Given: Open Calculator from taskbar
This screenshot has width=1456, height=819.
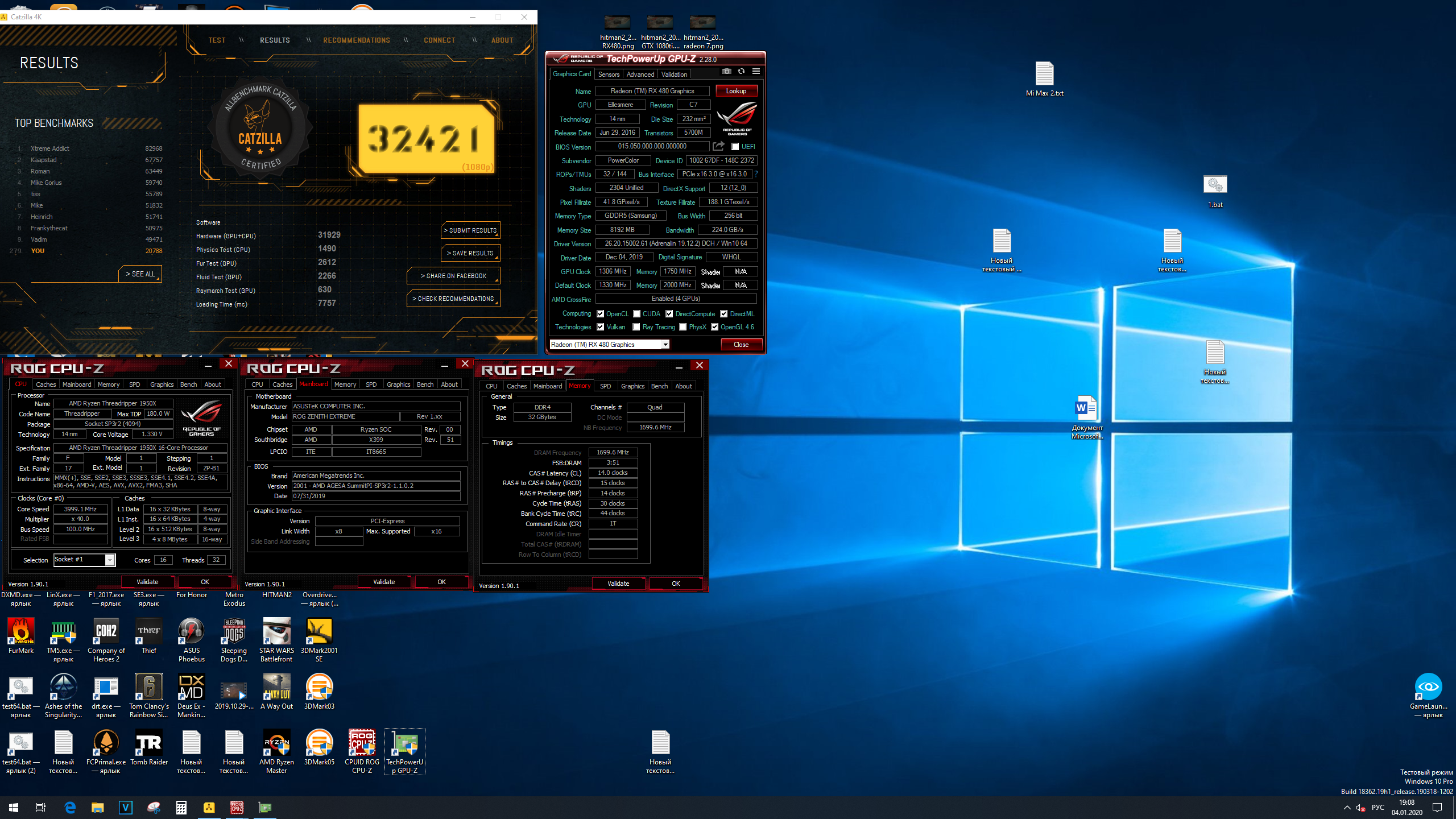Looking at the screenshot, I should click(181, 807).
